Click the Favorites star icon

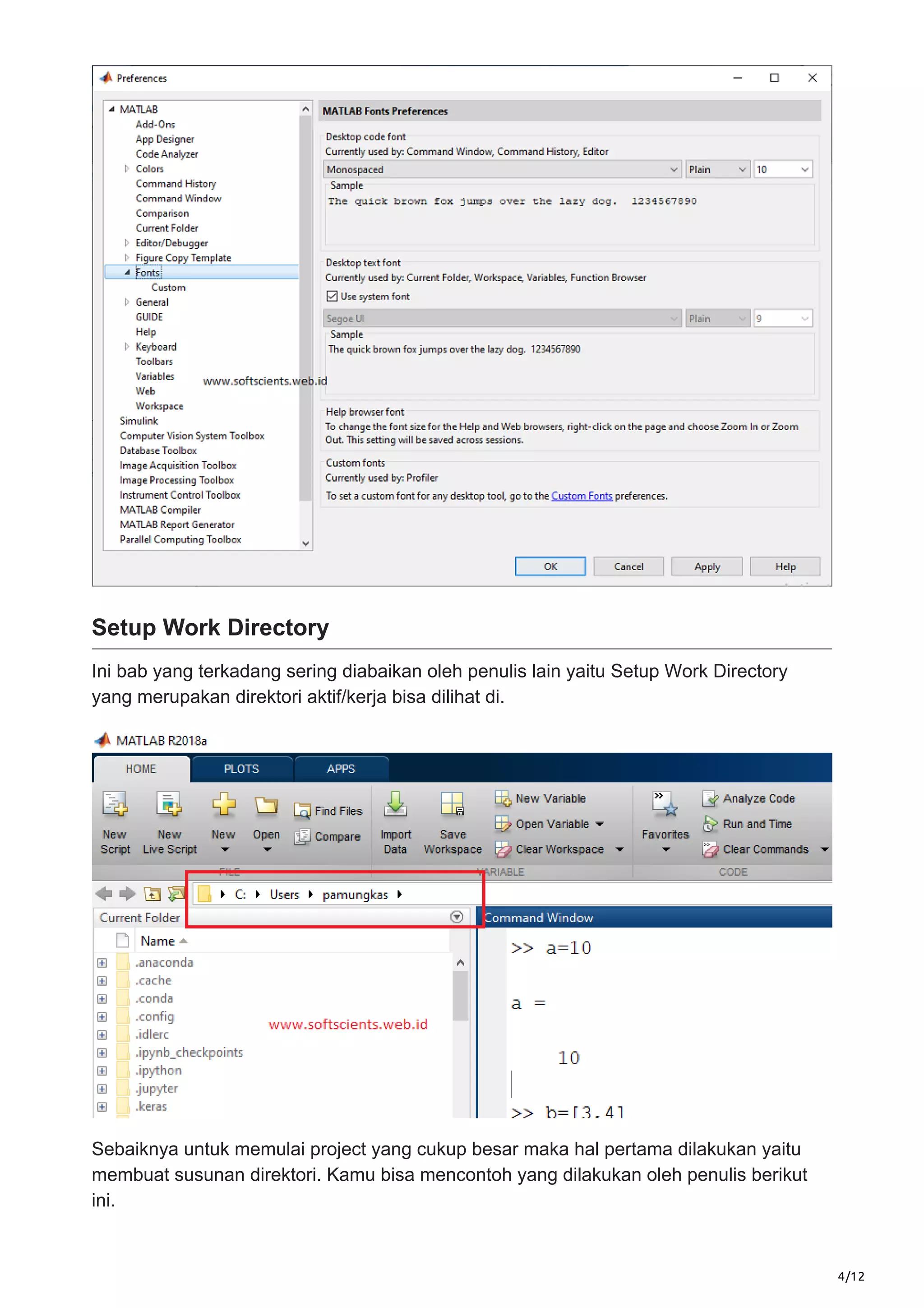tap(665, 804)
